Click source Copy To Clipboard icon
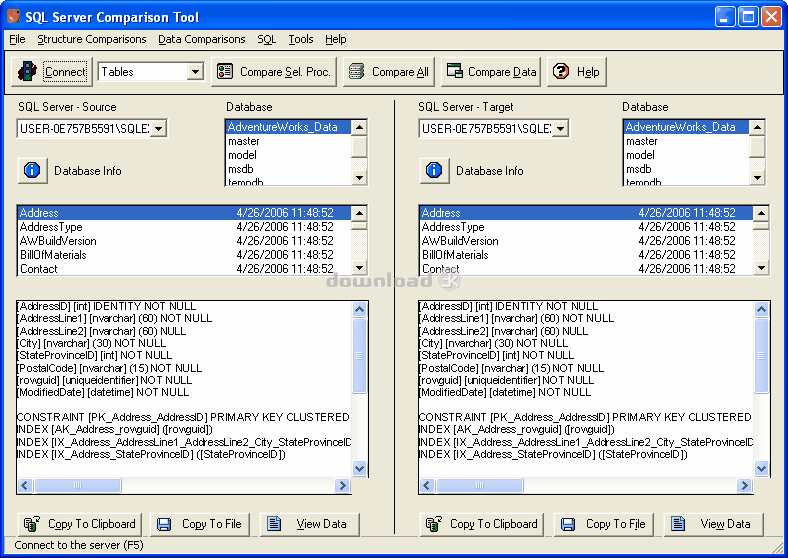The width and height of the screenshot is (788, 558). point(32,524)
